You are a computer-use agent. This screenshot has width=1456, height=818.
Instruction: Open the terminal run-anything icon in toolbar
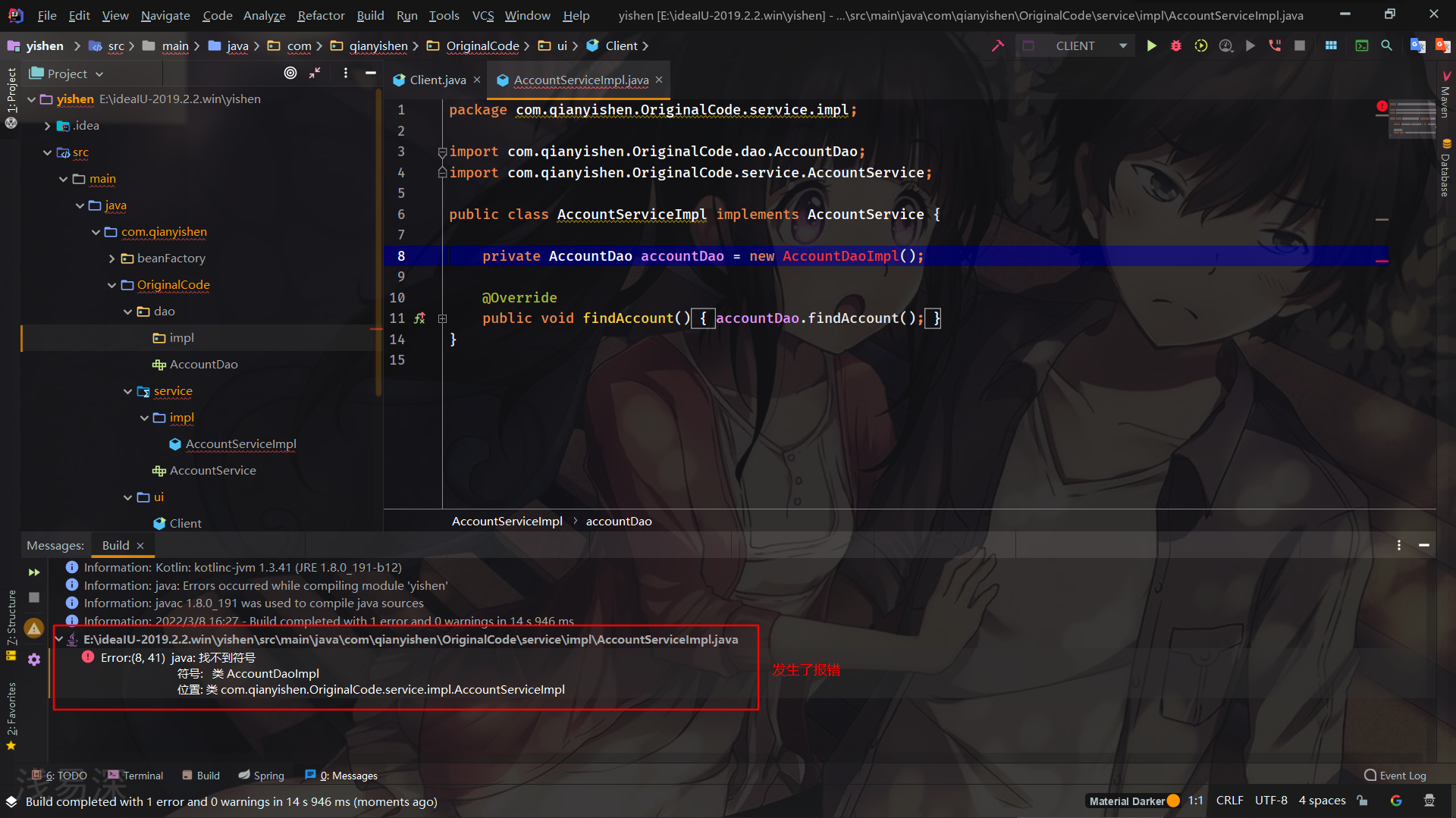pyautogui.click(x=1362, y=45)
